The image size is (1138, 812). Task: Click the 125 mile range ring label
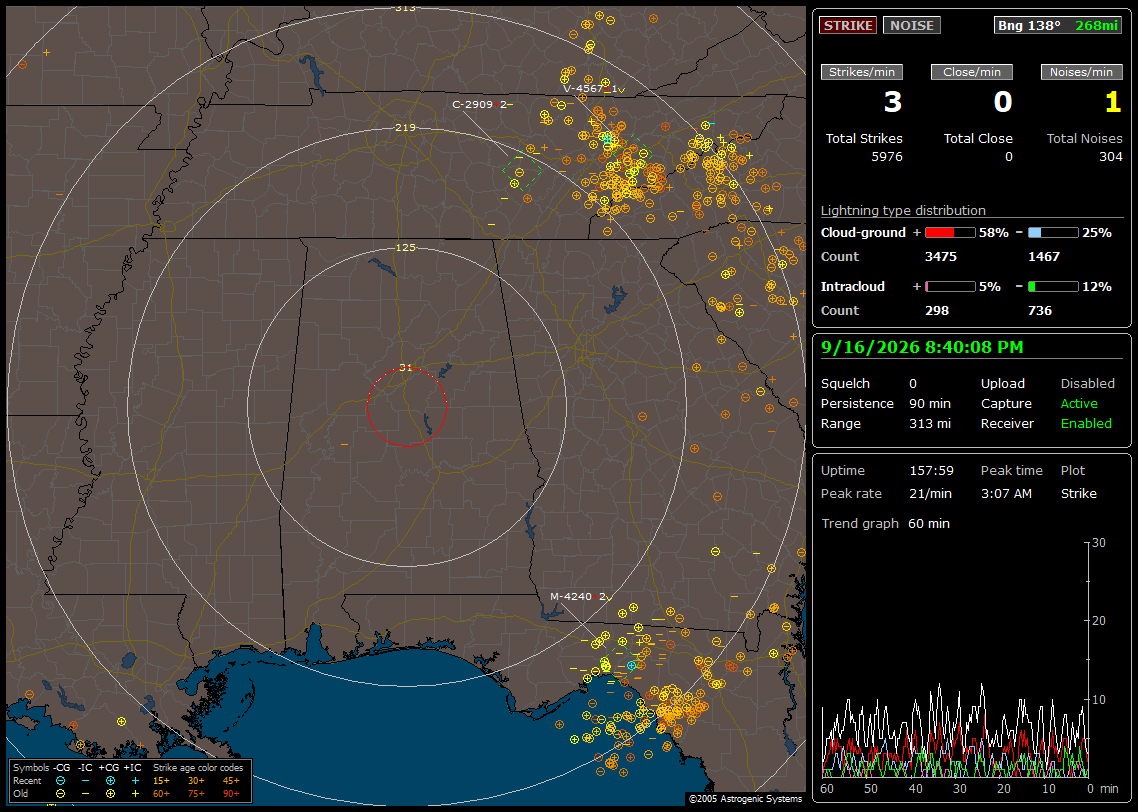coord(406,247)
